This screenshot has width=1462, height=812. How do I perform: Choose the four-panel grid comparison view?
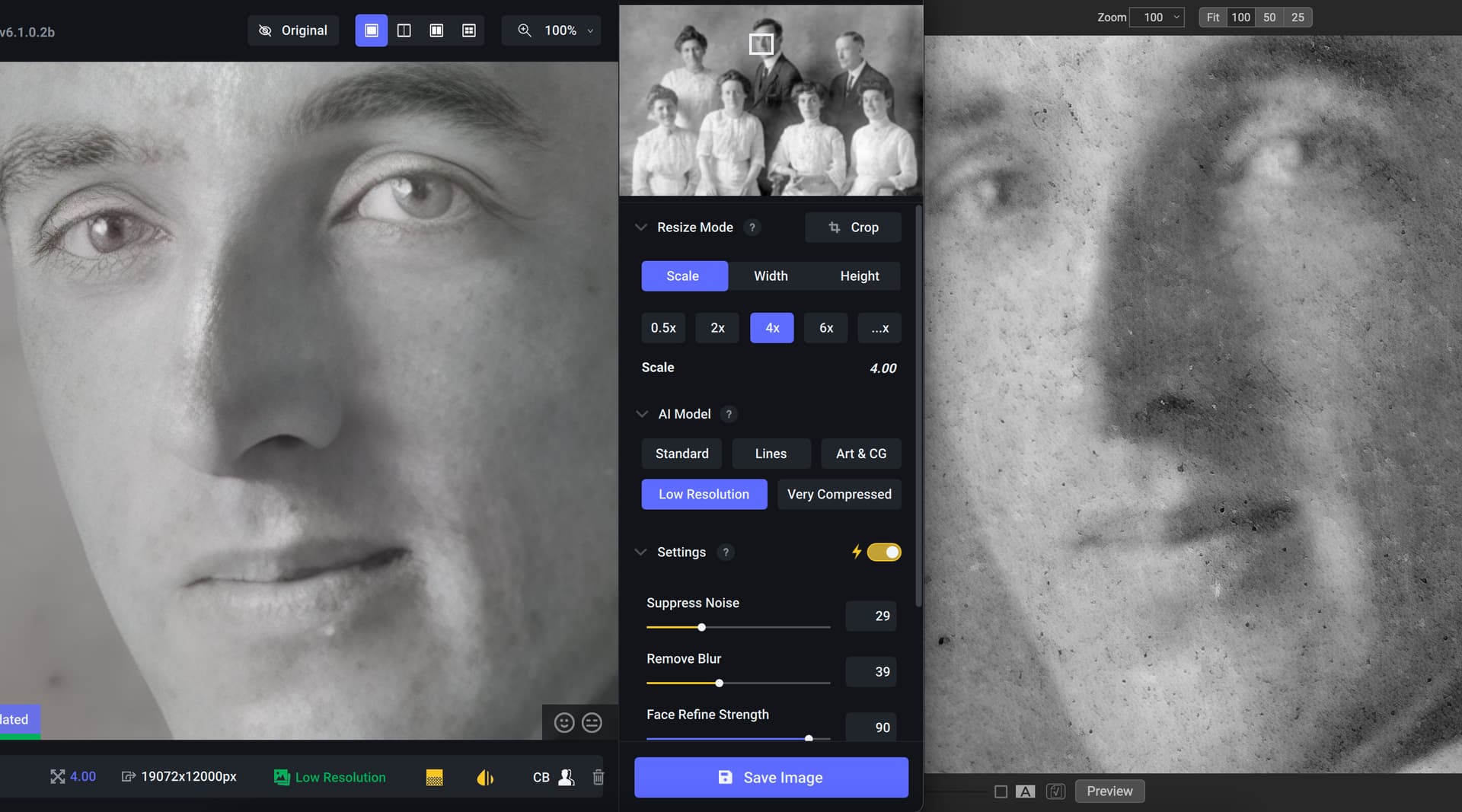tap(469, 30)
